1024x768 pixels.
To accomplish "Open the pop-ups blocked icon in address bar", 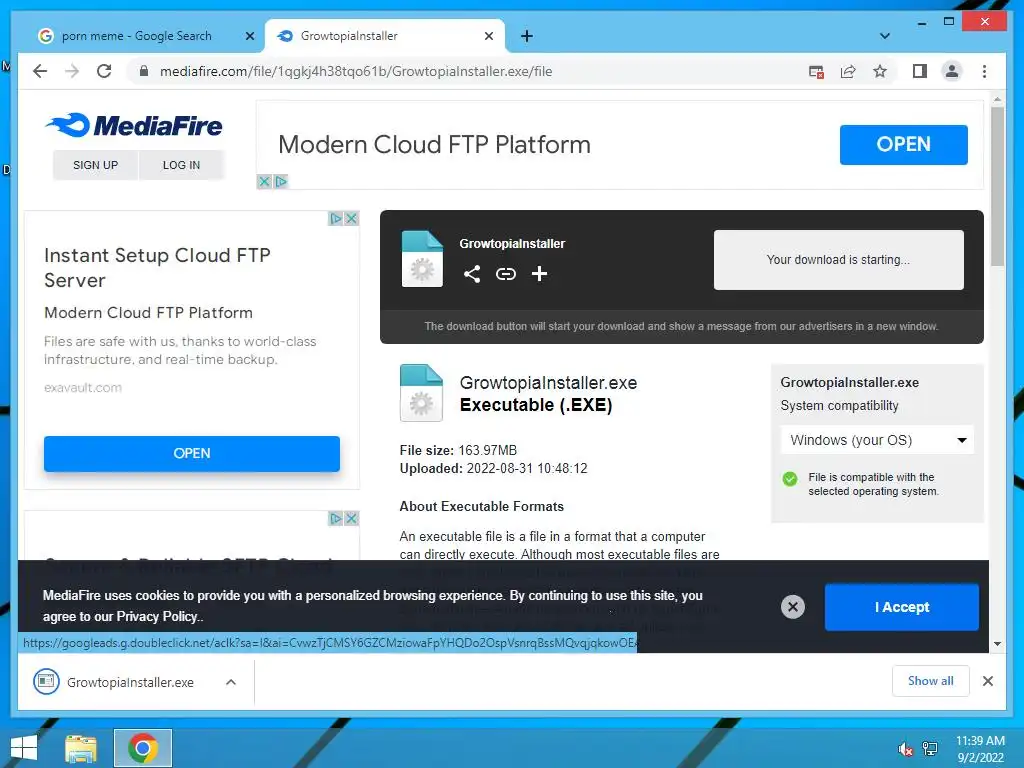I will click(x=816, y=71).
